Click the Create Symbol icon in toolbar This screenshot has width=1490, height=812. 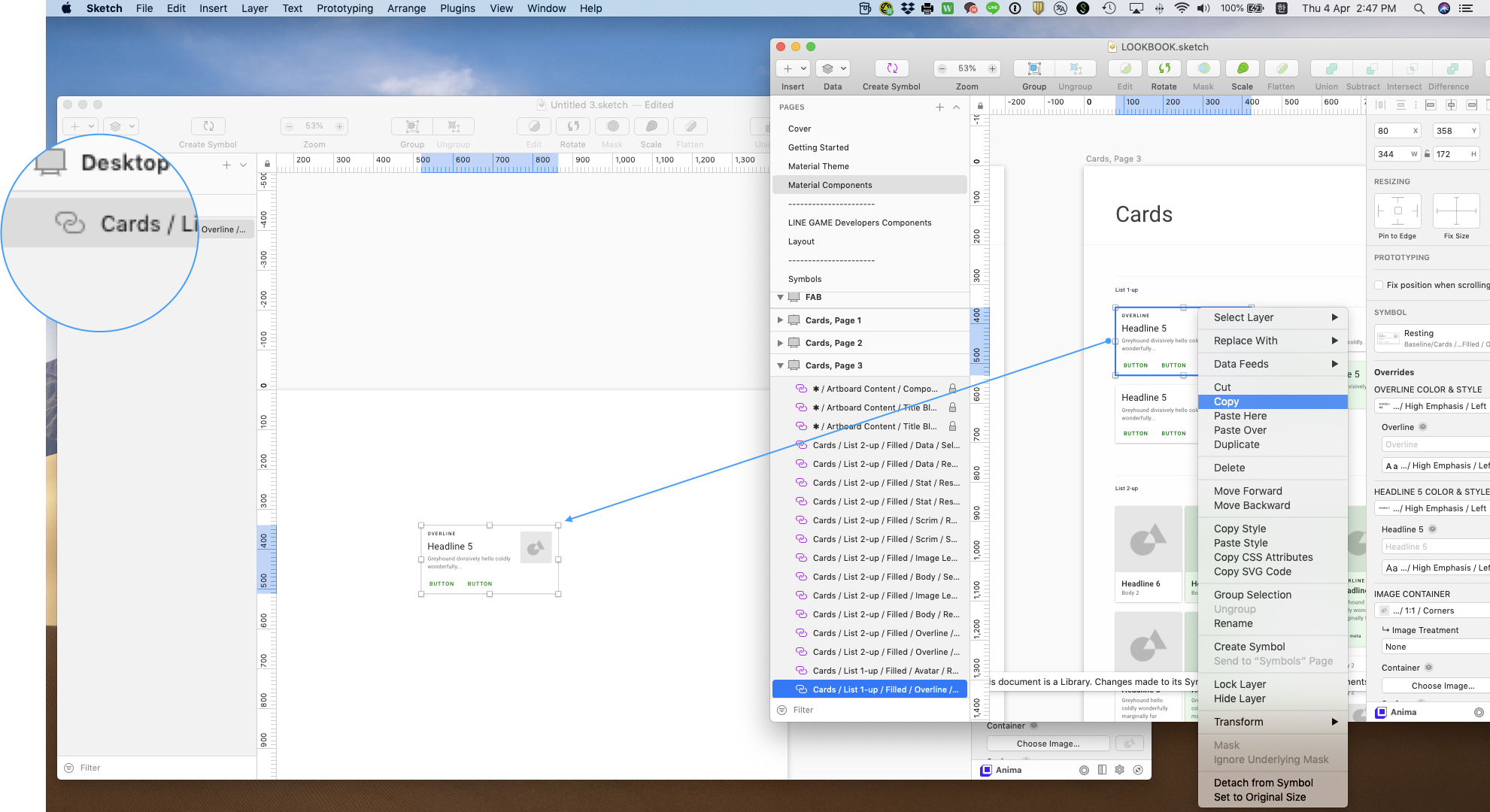[892, 68]
